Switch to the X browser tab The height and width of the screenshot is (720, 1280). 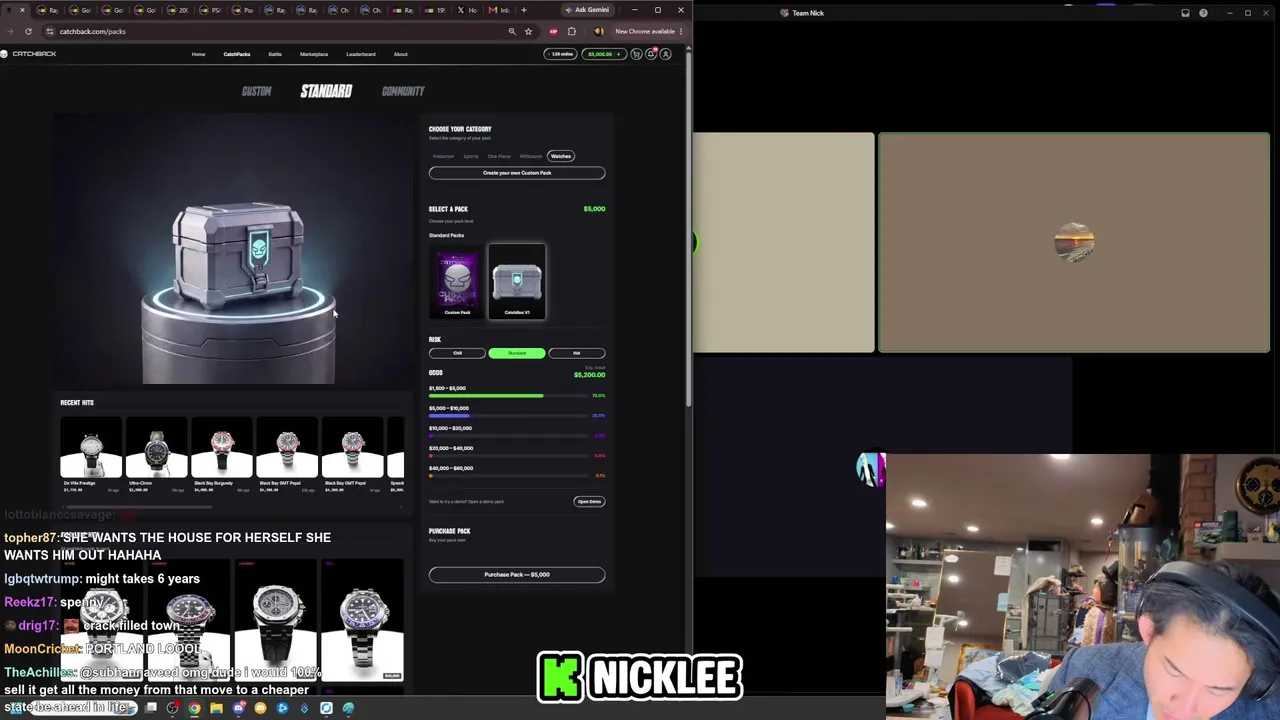tap(467, 10)
